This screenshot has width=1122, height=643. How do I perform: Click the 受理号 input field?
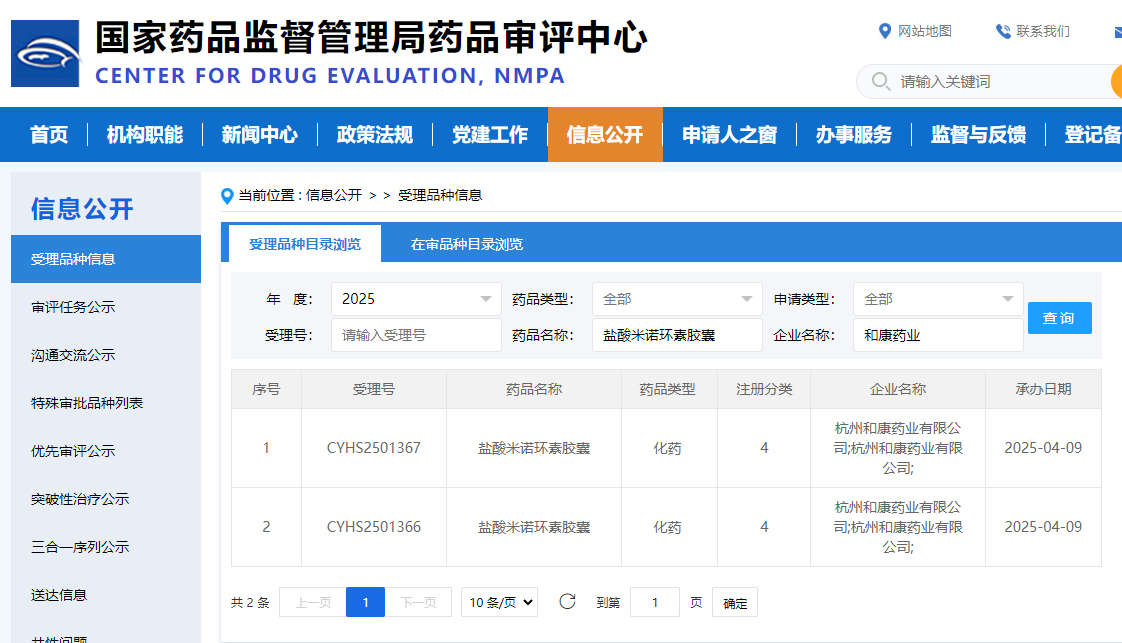[x=416, y=335]
